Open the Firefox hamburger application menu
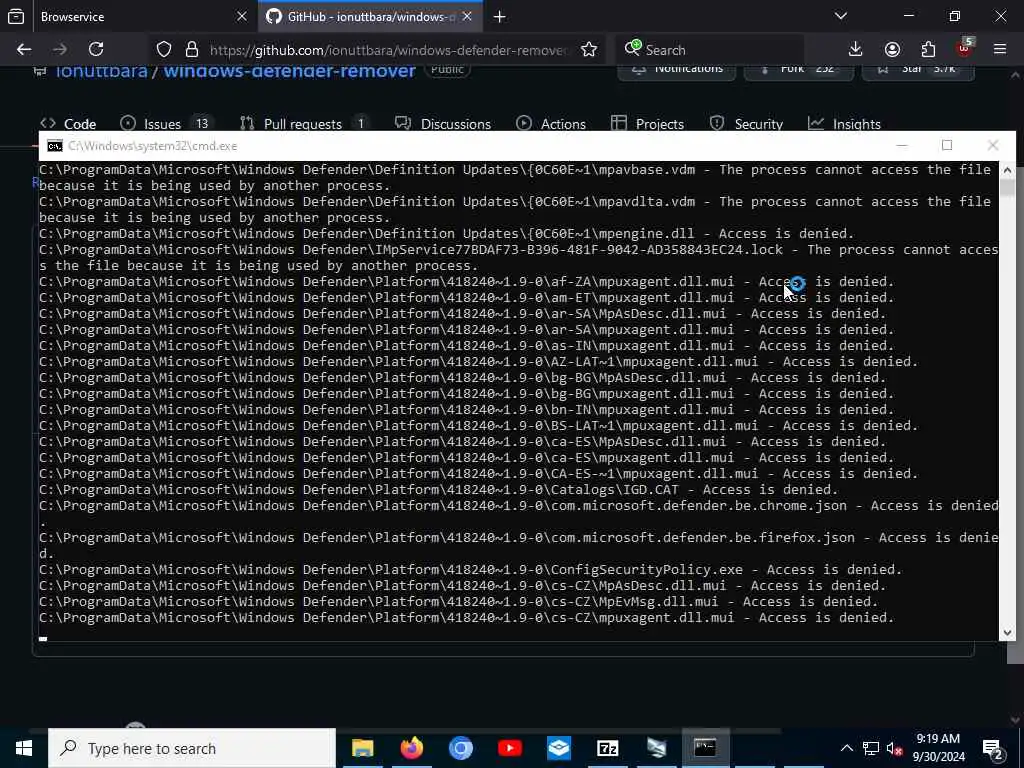 pyautogui.click(x=1000, y=50)
